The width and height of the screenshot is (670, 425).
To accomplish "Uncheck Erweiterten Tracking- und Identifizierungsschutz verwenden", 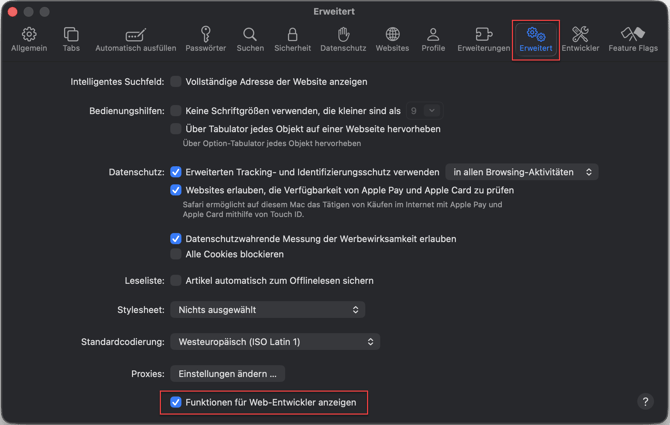I will [x=176, y=172].
